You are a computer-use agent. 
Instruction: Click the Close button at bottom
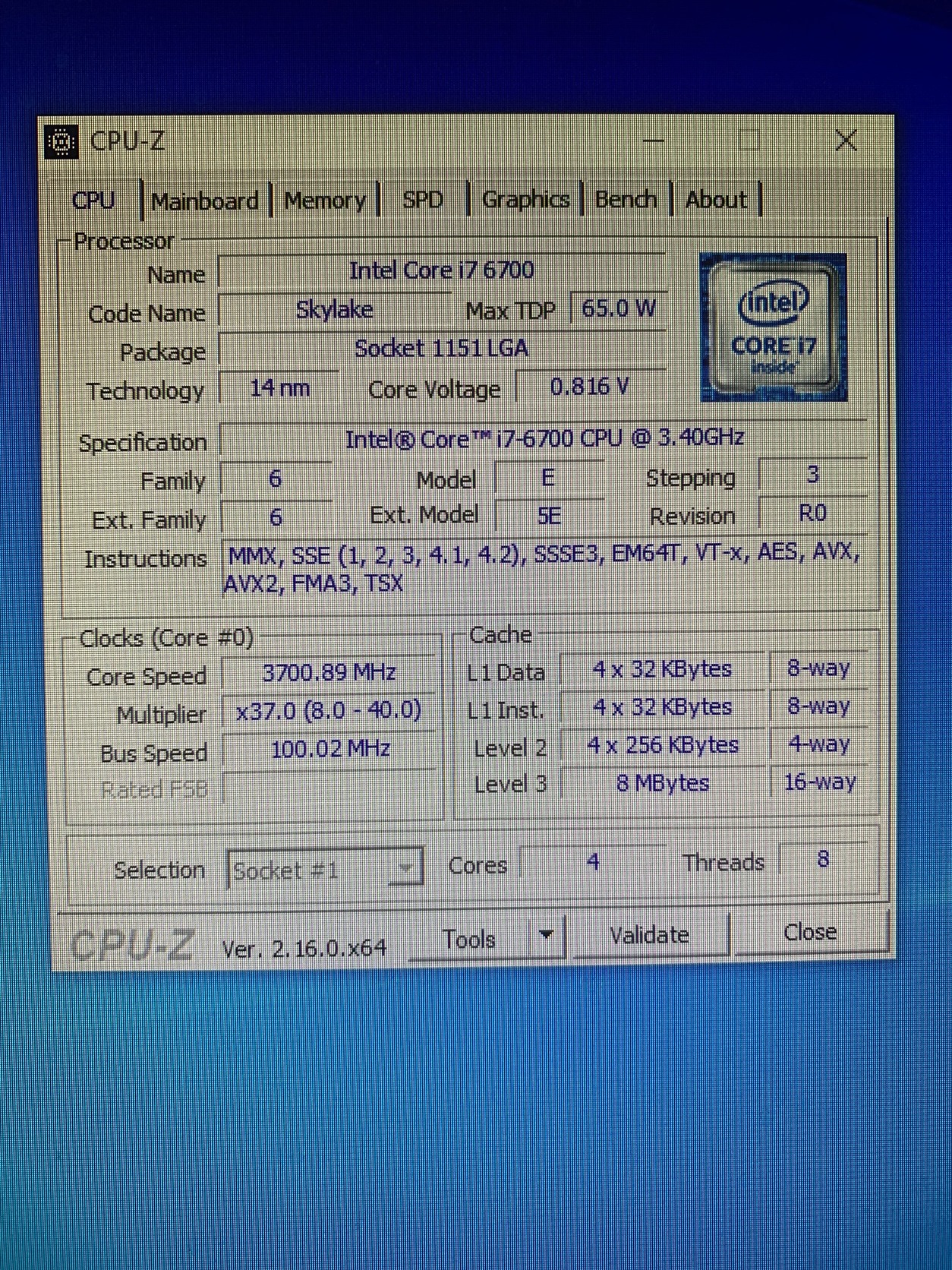tap(810, 932)
